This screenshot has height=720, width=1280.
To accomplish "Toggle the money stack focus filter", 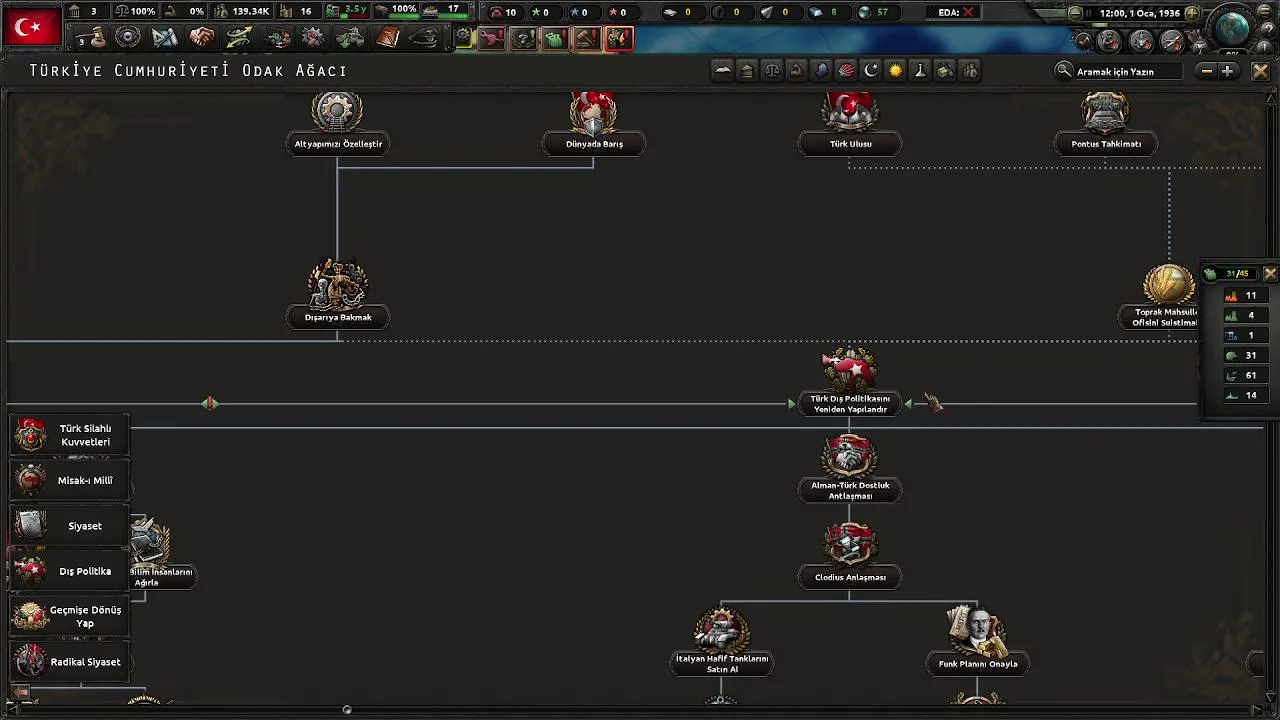I will click(x=945, y=70).
